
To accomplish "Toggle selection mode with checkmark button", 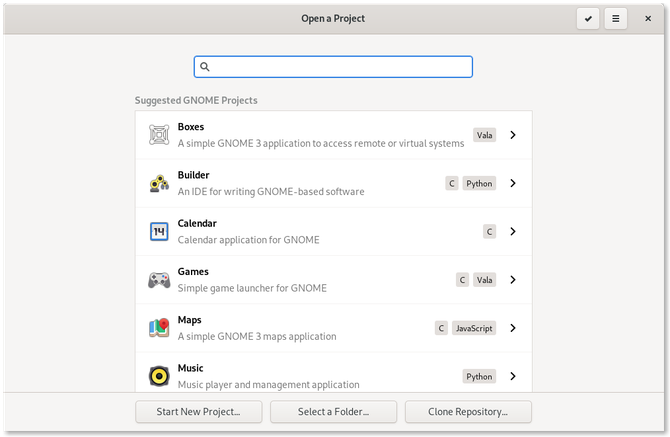I will point(588,18).
